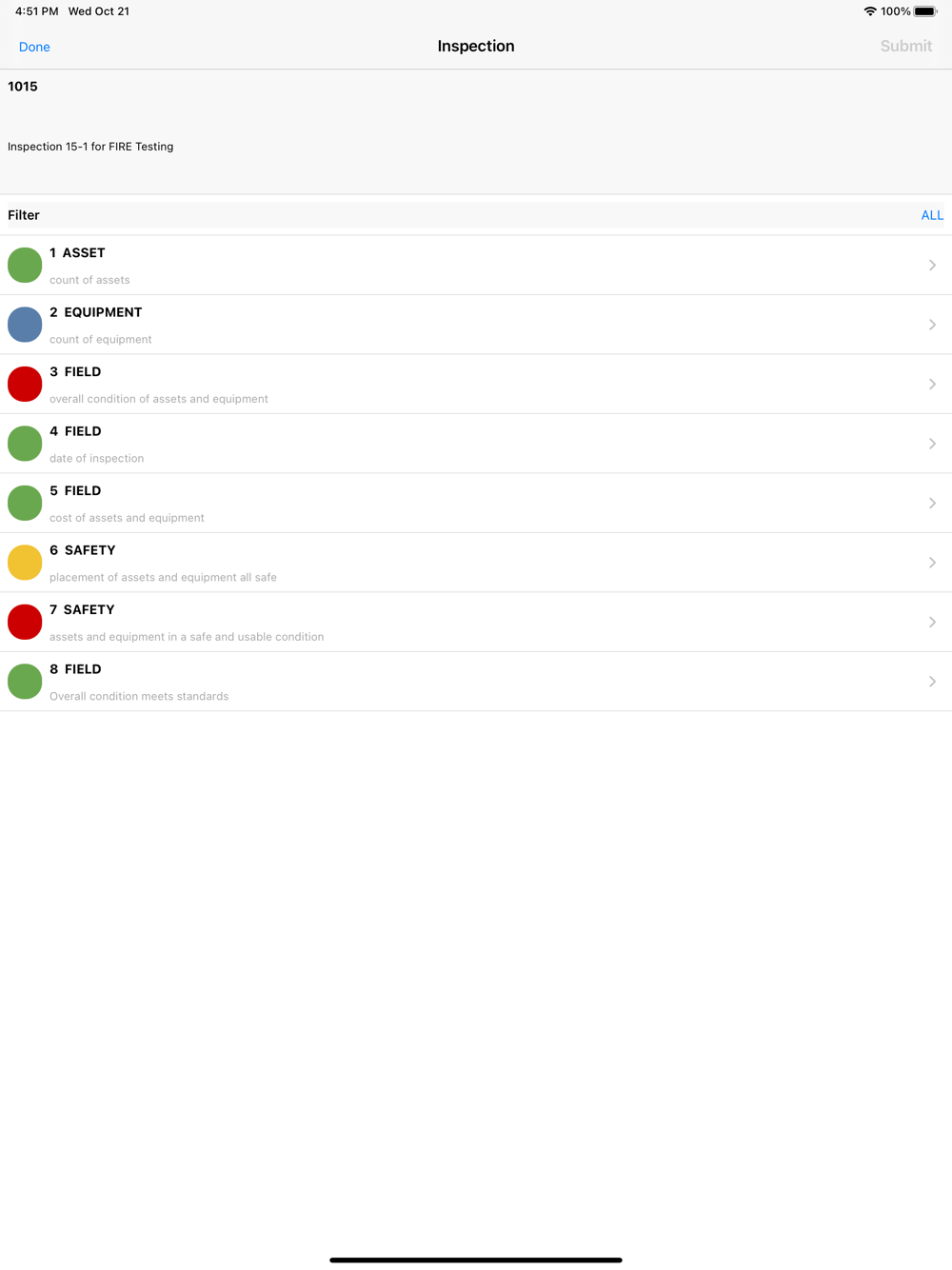Click the home indicator bar

[x=476, y=1260]
